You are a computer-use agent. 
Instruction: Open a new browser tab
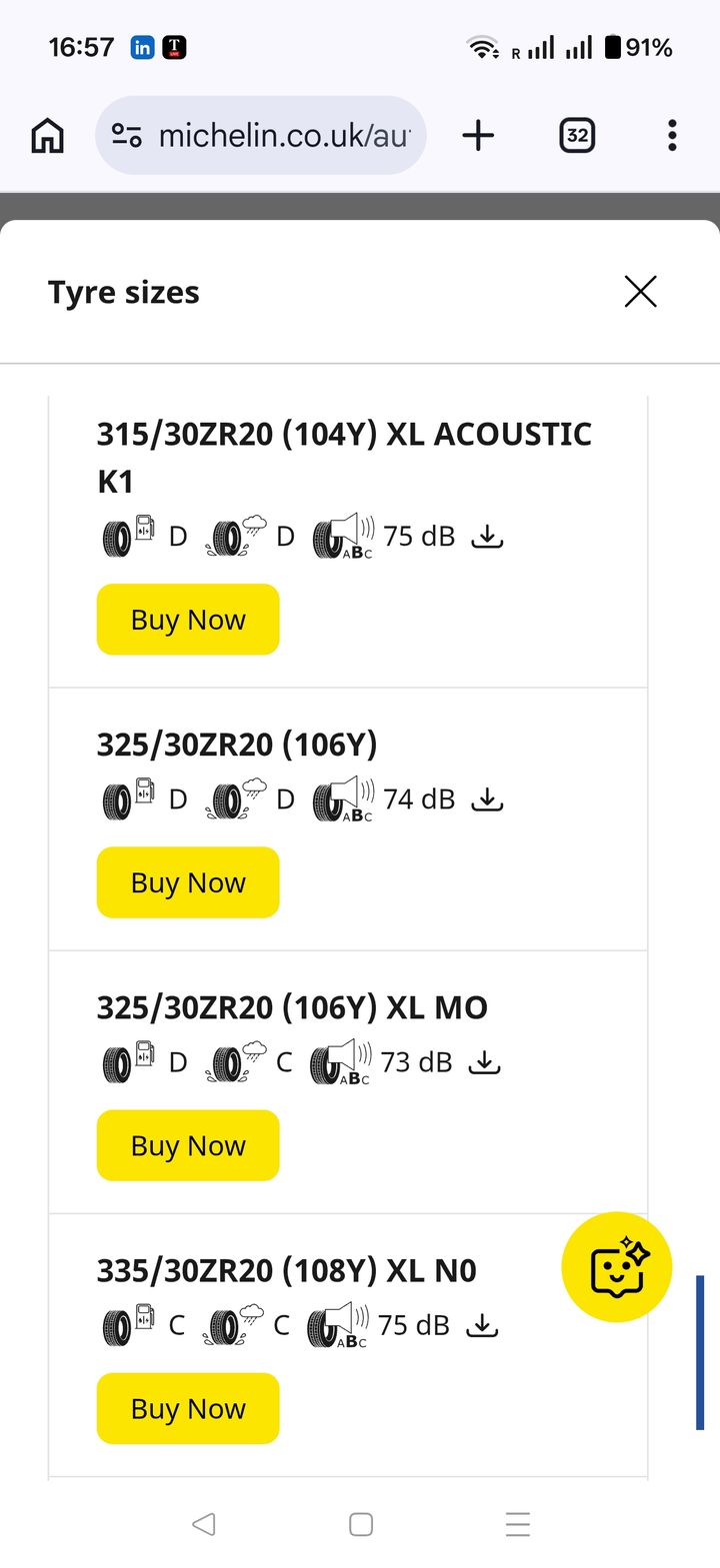pyautogui.click(x=478, y=135)
